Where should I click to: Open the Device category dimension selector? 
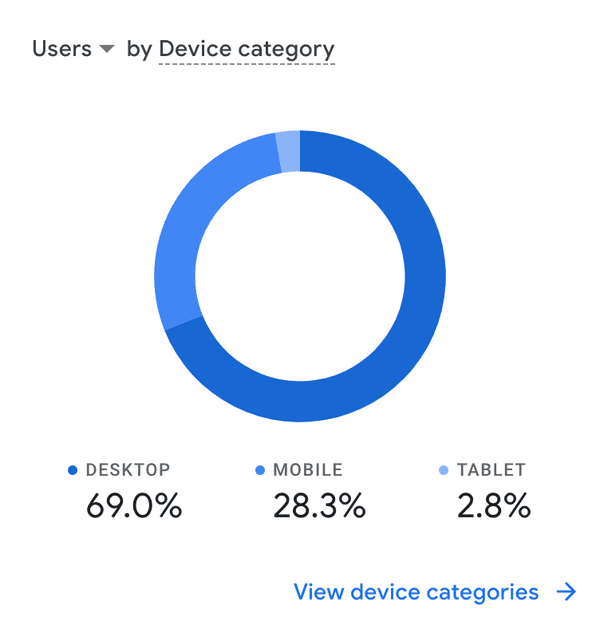(246, 48)
